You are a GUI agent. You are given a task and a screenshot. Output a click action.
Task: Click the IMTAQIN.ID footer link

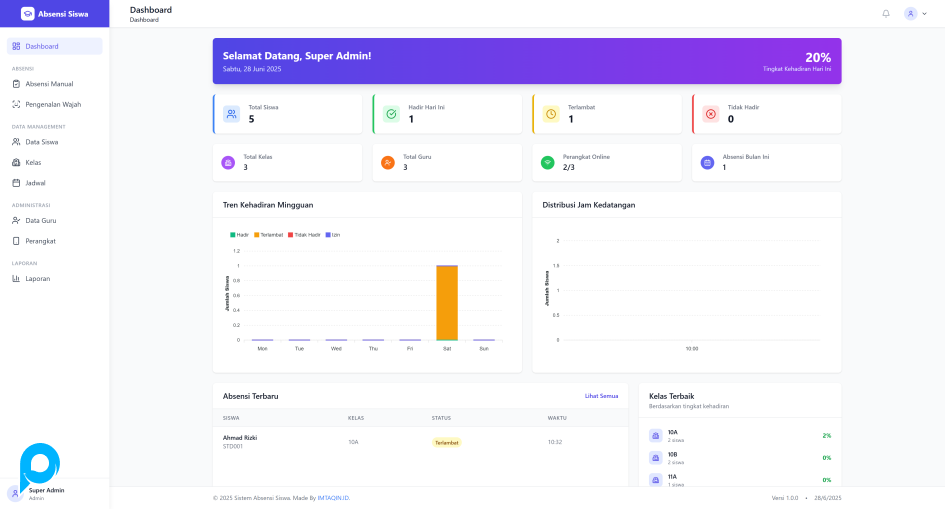click(334, 498)
